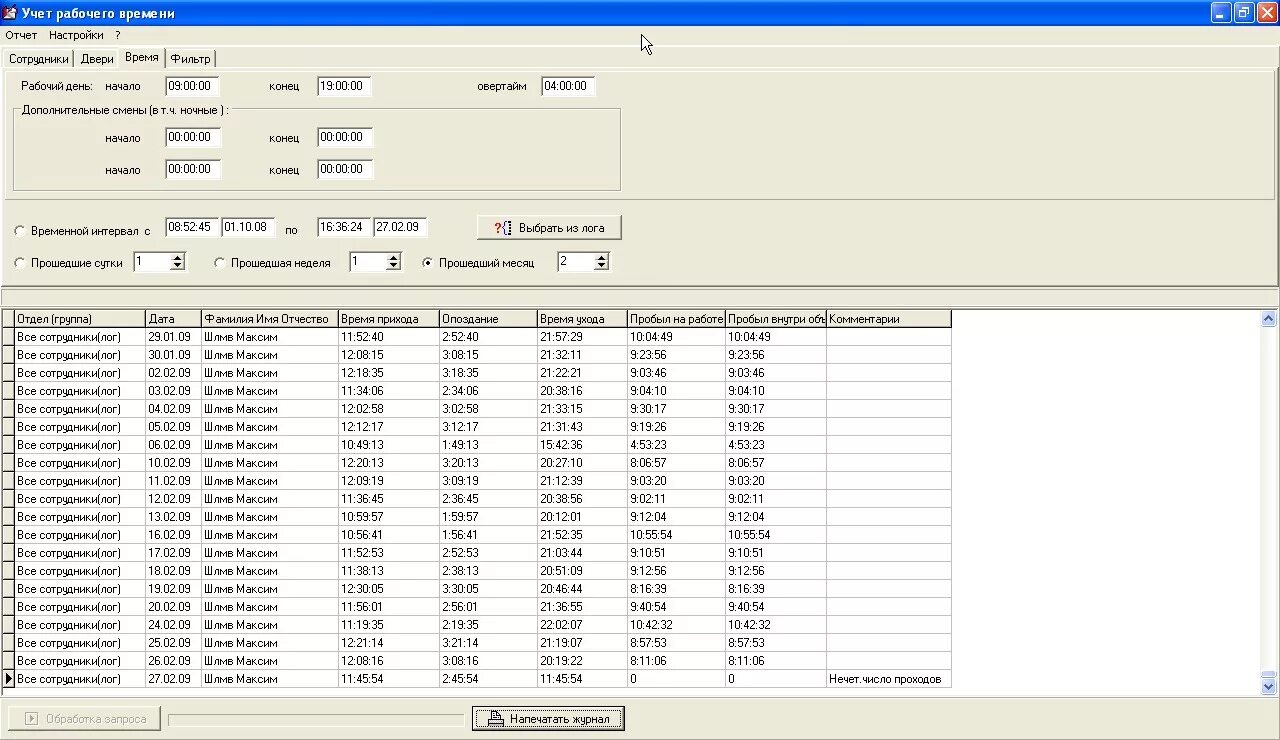This screenshot has width=1280, height=740.
Task: Select the Временной интервал radio button
Action: pyautogui.click(x=20, y=231)
